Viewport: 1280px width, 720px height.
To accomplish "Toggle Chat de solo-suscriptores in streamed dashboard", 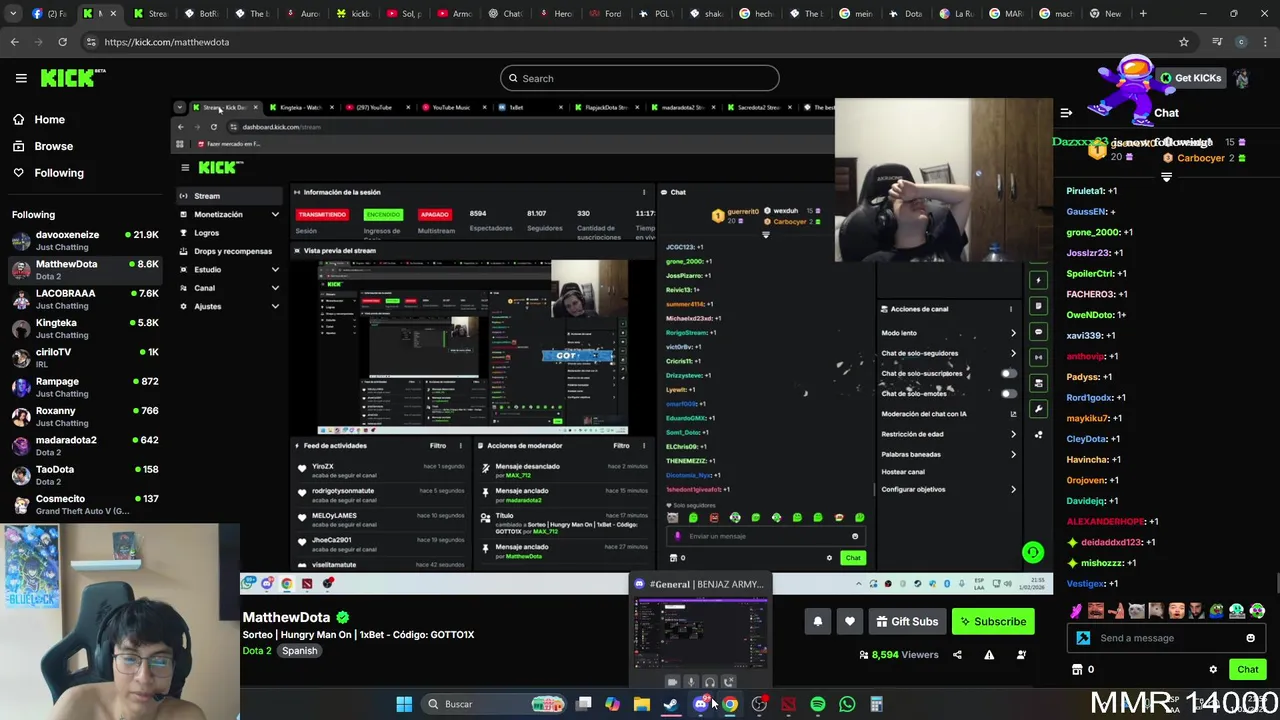I will point(1009,373).
